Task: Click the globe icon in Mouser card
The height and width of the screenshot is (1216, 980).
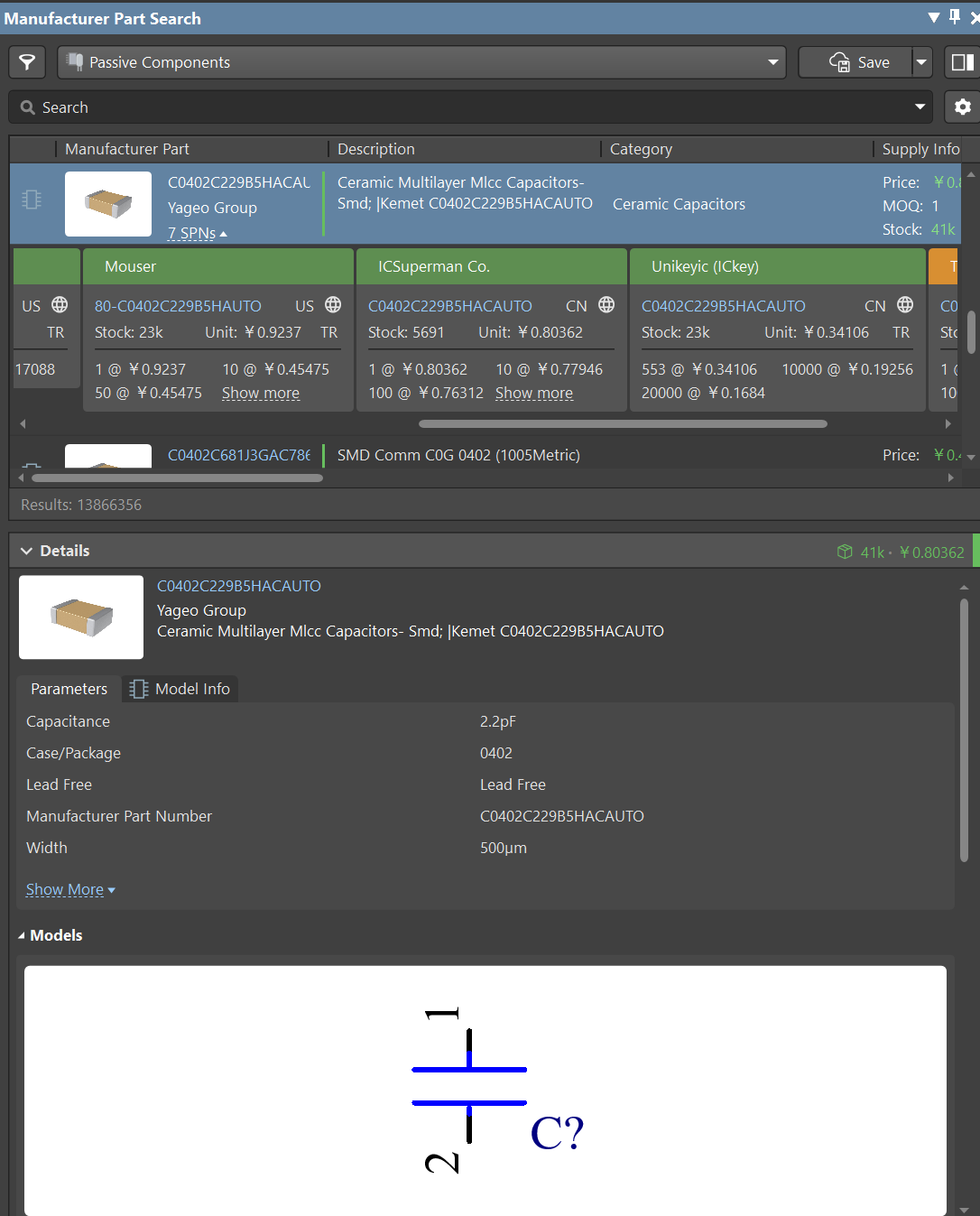Action: coord(333,305)
